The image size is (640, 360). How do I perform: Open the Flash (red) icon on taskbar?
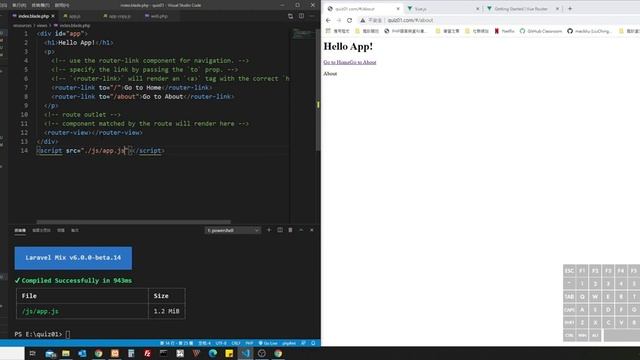147,353
